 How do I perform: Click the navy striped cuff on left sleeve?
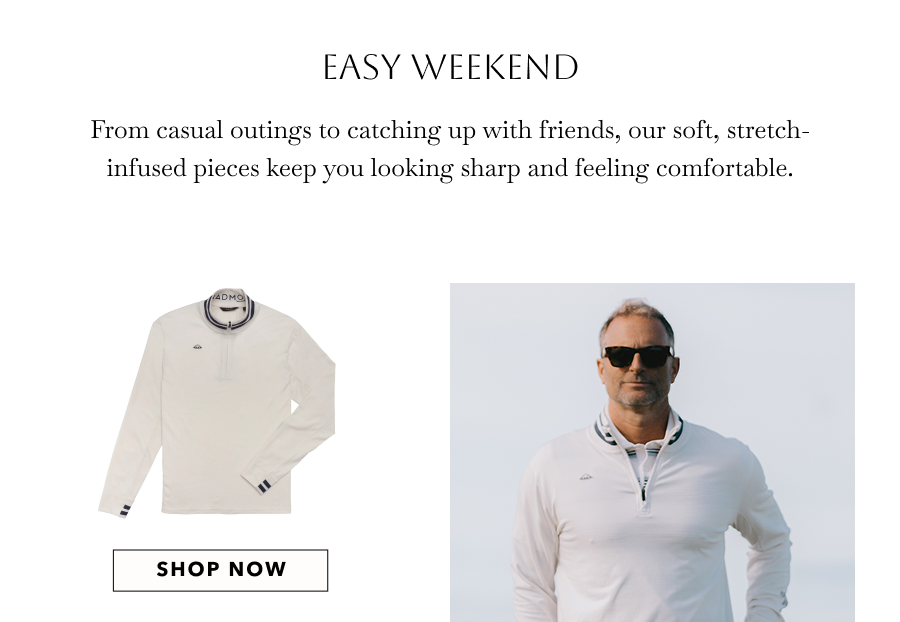[125, 510]
